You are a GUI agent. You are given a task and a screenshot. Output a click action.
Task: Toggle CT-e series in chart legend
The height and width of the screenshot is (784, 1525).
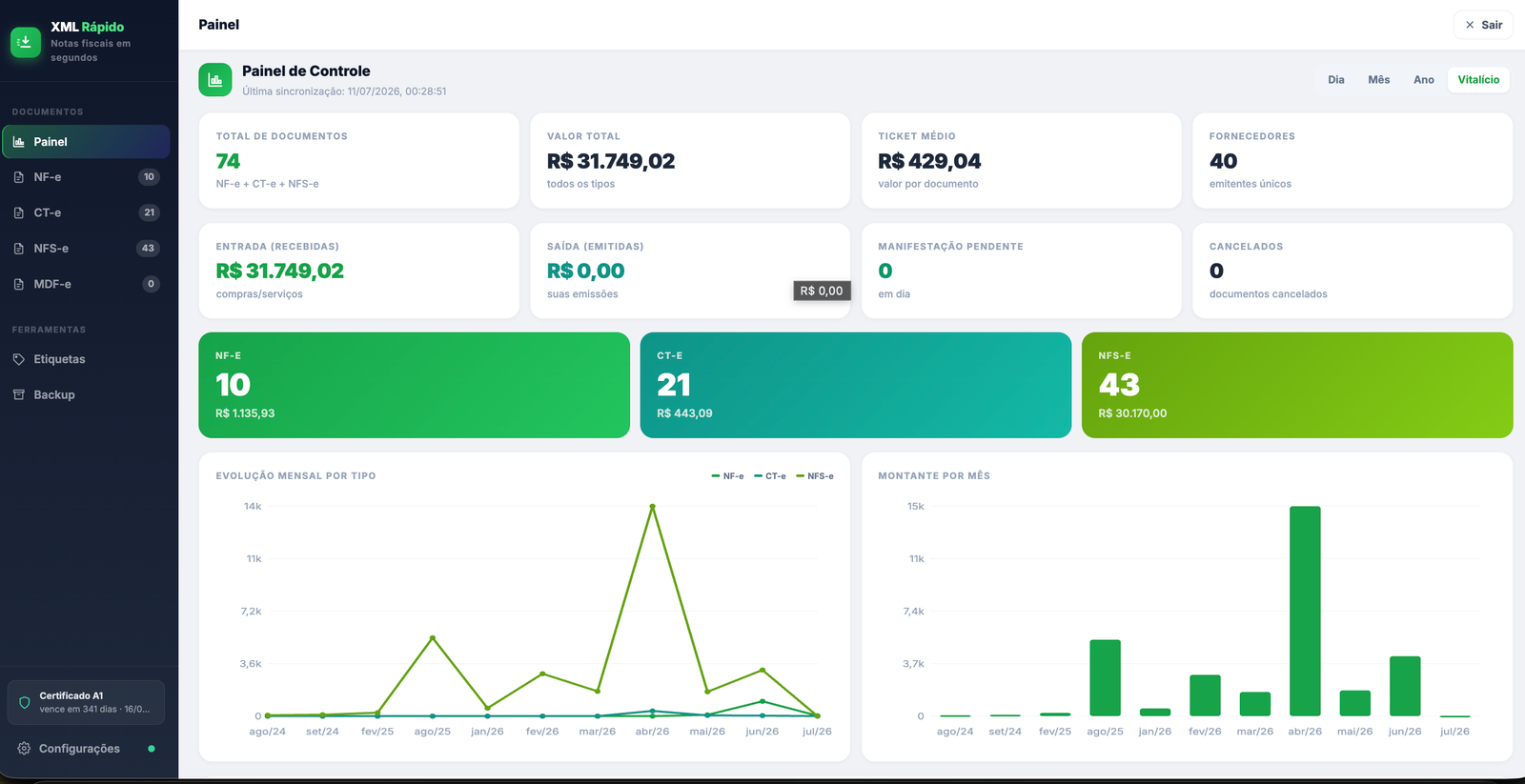pos(770,476)
